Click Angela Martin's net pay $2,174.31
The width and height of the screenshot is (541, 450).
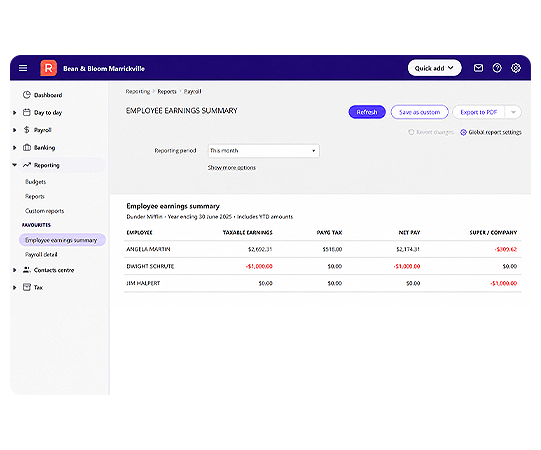408,249
